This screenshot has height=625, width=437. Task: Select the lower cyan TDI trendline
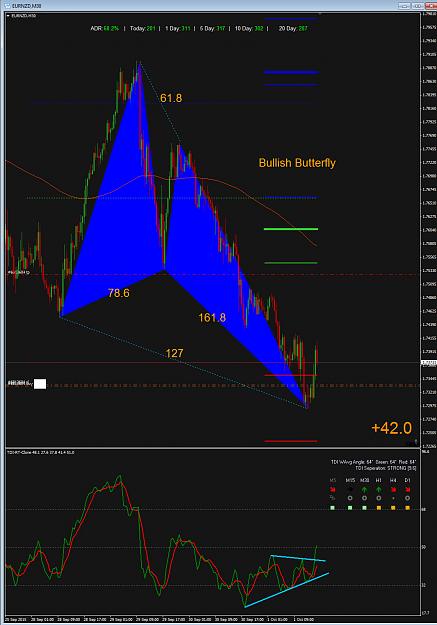(287, 590)
